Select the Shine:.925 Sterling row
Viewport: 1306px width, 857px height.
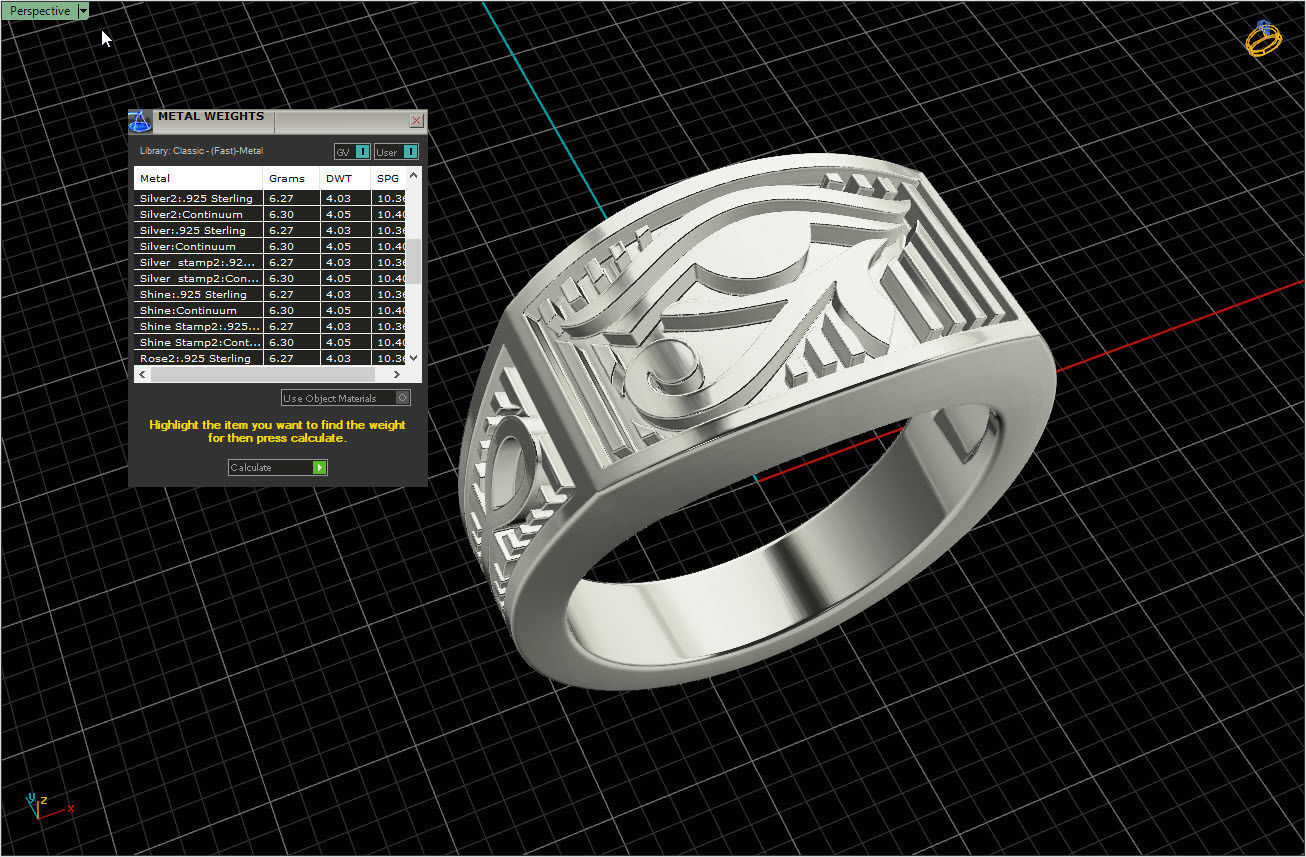click(271, 294)
